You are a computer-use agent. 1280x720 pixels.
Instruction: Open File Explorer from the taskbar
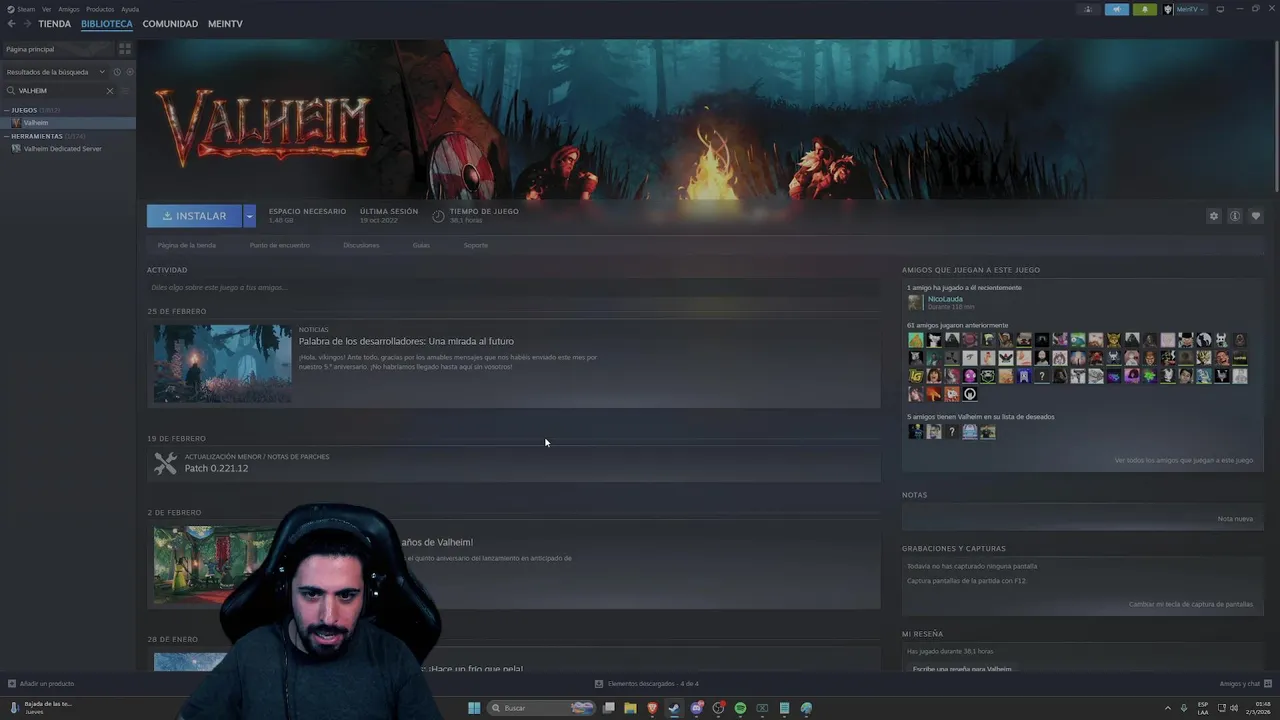point(630,708)
